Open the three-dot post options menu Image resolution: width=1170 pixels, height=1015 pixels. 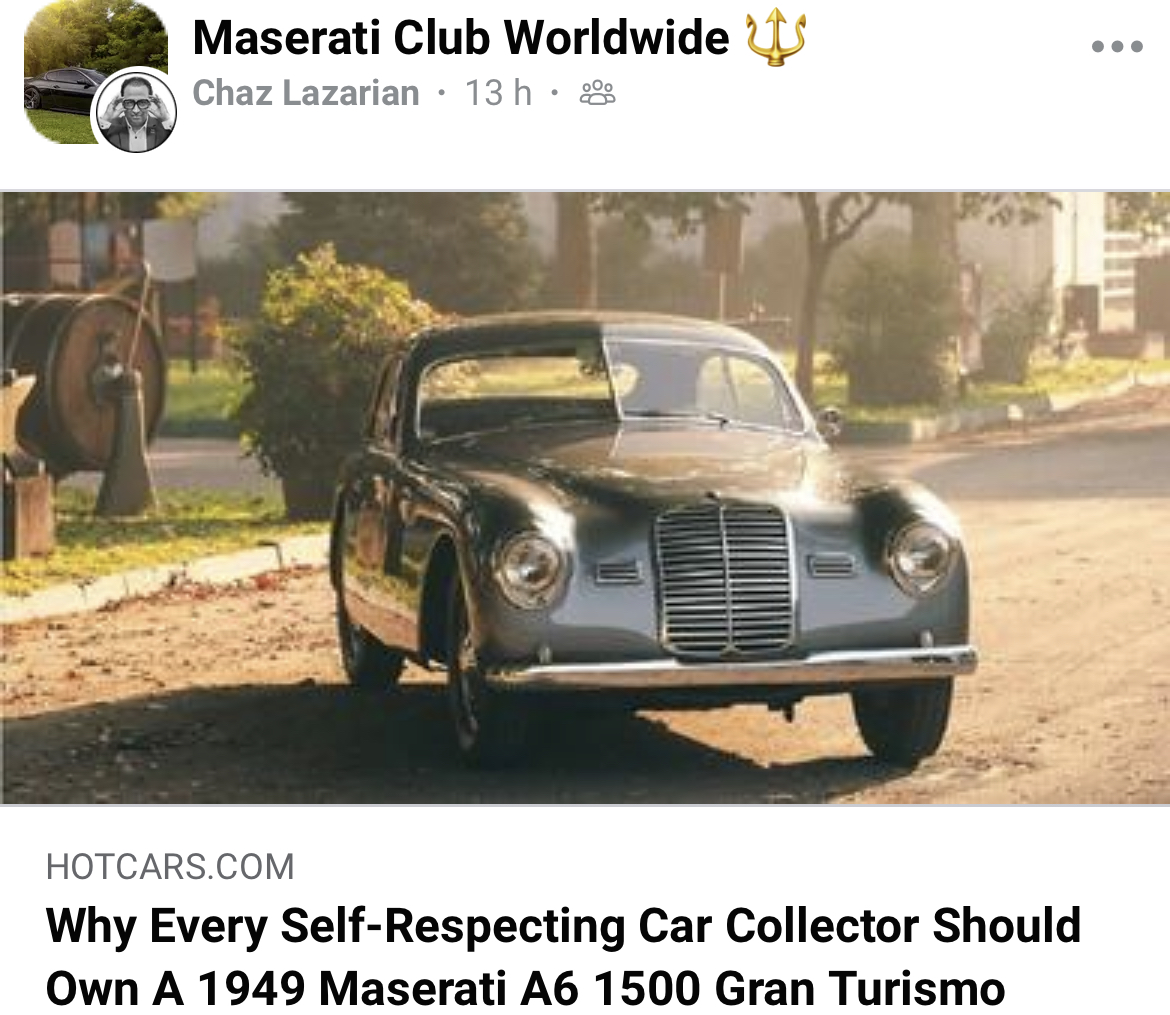point(1116,46)
